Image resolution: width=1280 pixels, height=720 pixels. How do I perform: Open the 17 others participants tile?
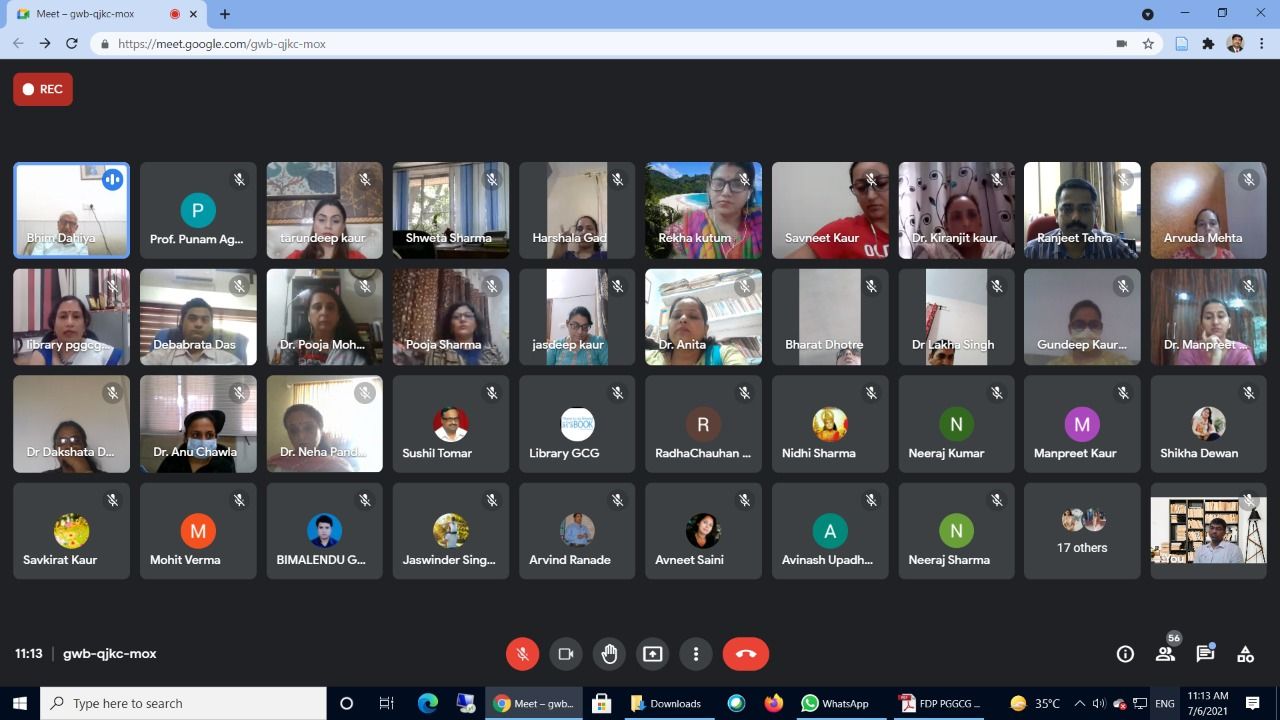(1082, 531)
